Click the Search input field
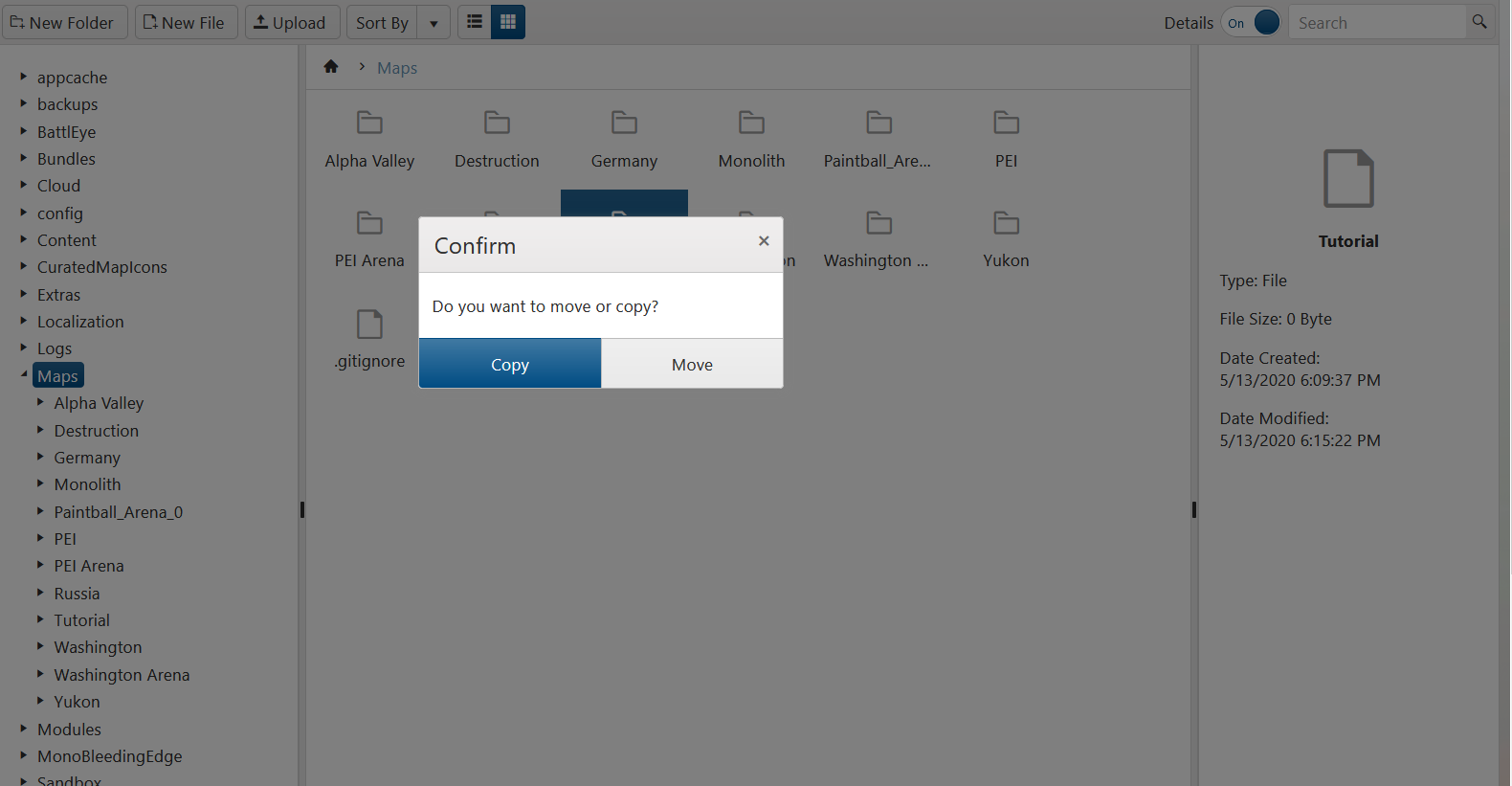The height and width of the screenshot is (786, 1512). (x=1377, y=22)
